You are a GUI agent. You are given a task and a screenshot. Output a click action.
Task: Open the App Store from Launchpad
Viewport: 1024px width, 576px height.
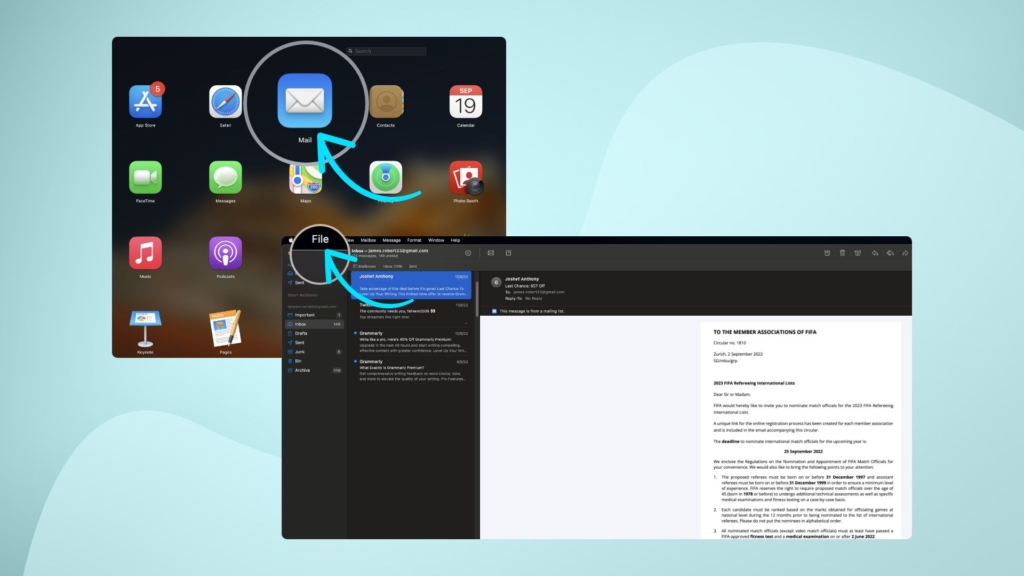pyautogui.click(x=145, y=102)
